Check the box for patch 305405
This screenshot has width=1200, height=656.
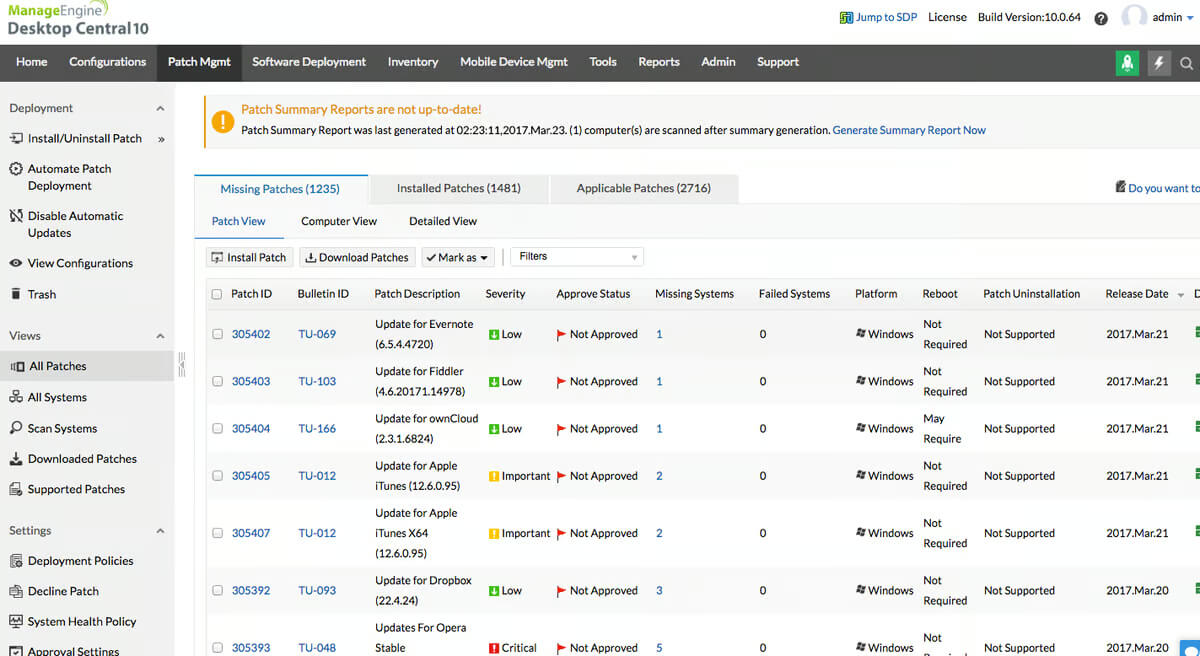pos(217,476)
